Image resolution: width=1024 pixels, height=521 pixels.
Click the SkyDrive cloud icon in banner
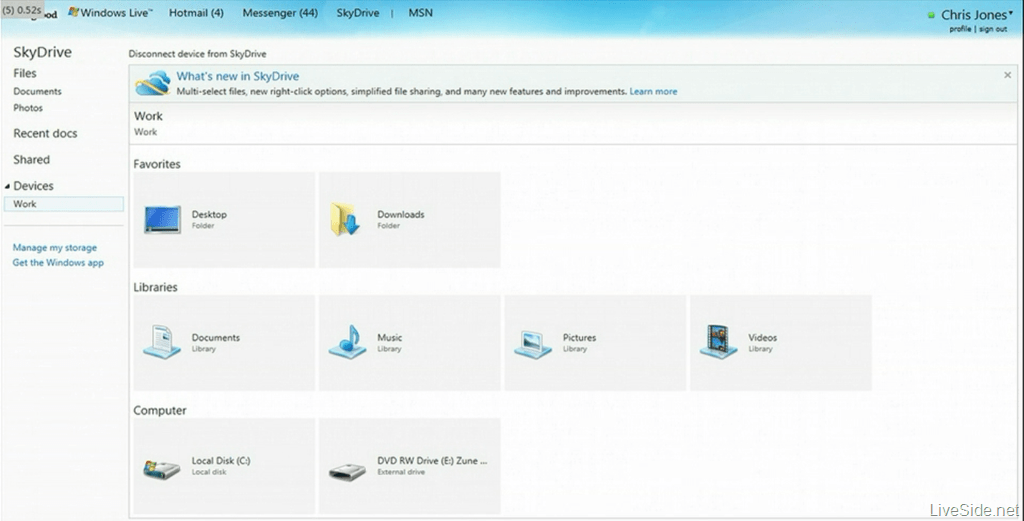(x=153, y=83)
